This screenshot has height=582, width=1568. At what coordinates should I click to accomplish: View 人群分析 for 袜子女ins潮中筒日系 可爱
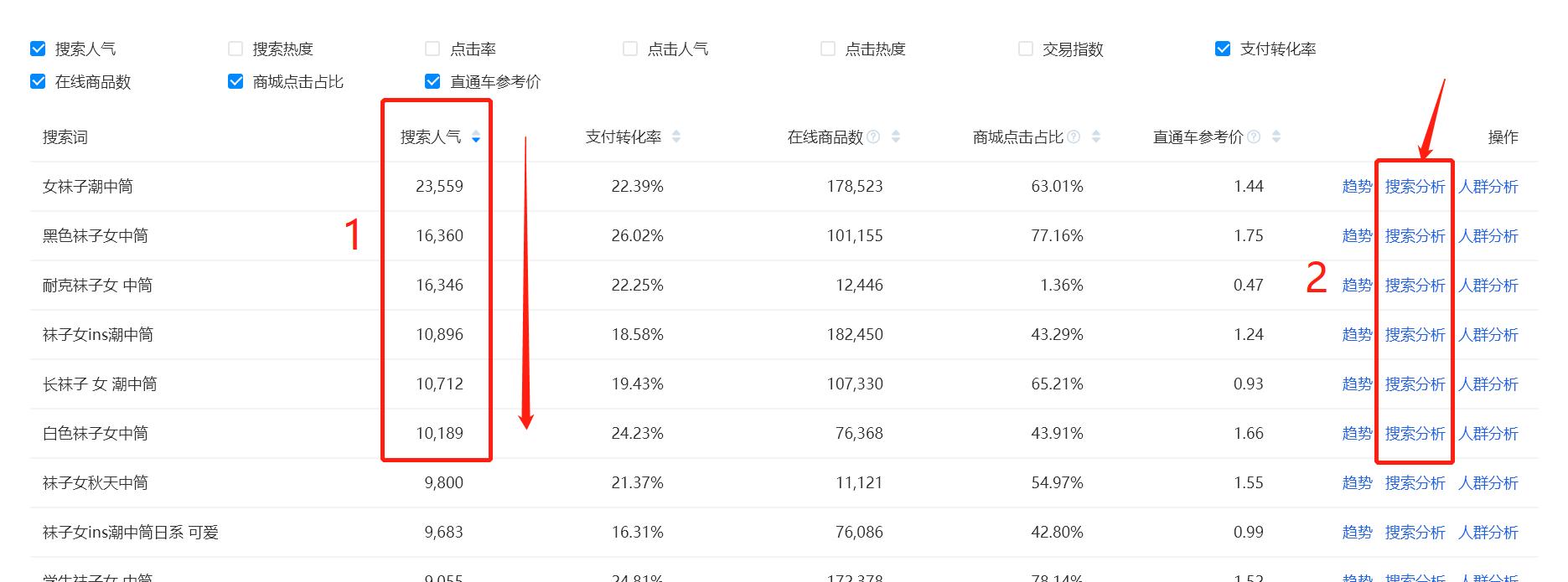(1488, 532)
